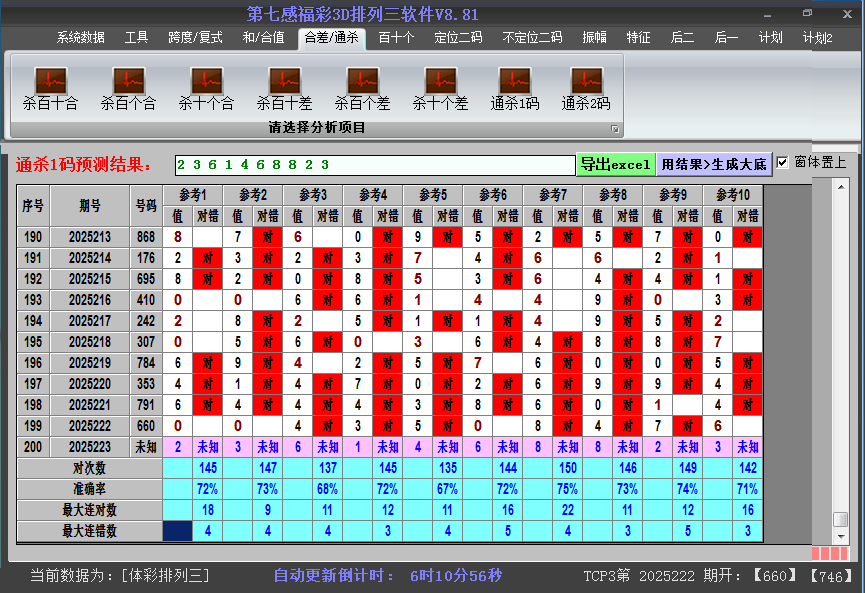Click the 参考10 column header
Viewport: 865px width, 593px height.
click(733, 195)
